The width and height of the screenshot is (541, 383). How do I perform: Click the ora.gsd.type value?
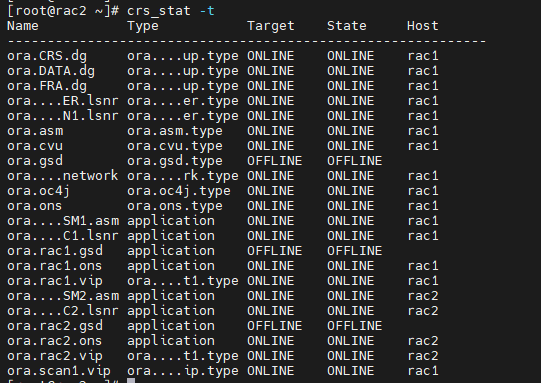click(x=175, y=161)
